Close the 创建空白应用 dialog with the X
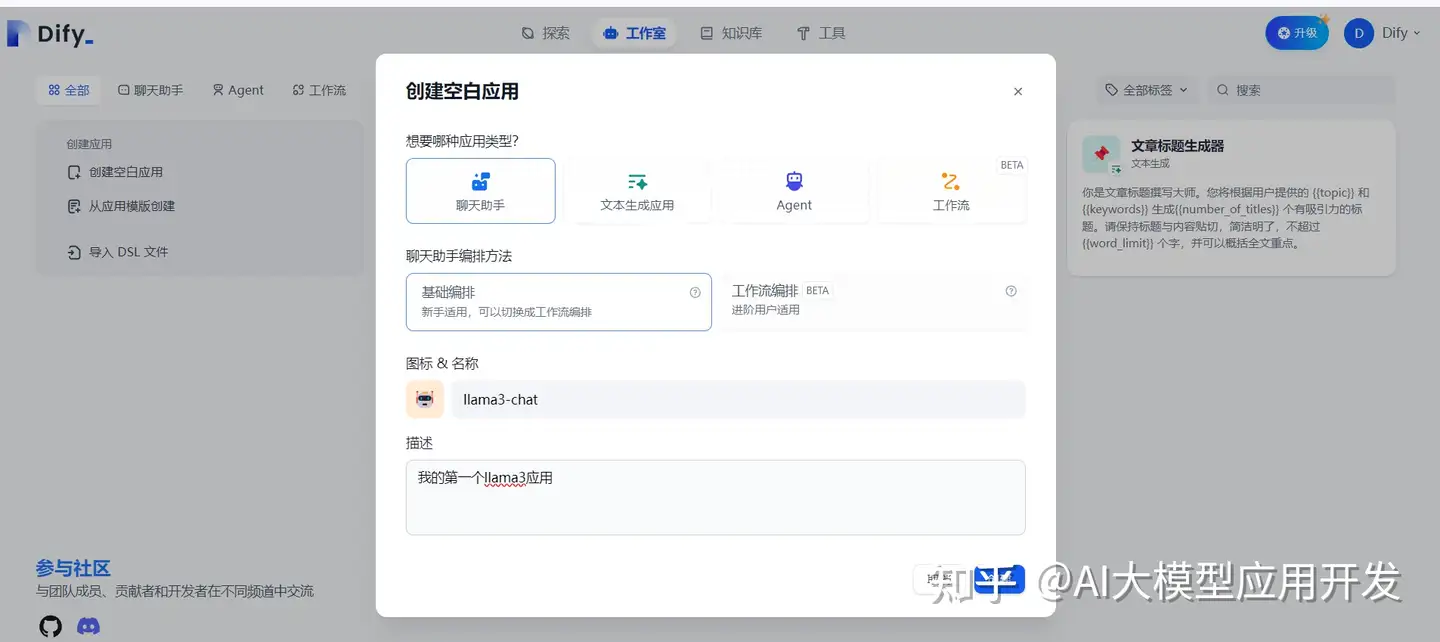This screenshot has height=642, width=1440. (x=1018, y=91)
